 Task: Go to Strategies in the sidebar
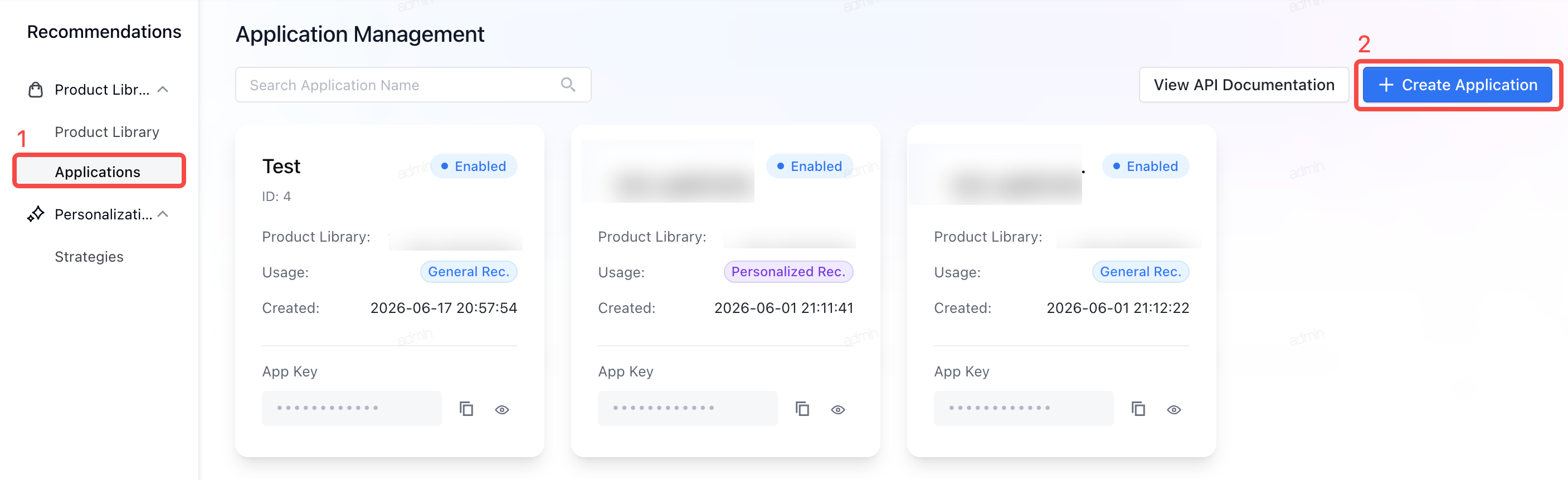click(x=89, y=257)
